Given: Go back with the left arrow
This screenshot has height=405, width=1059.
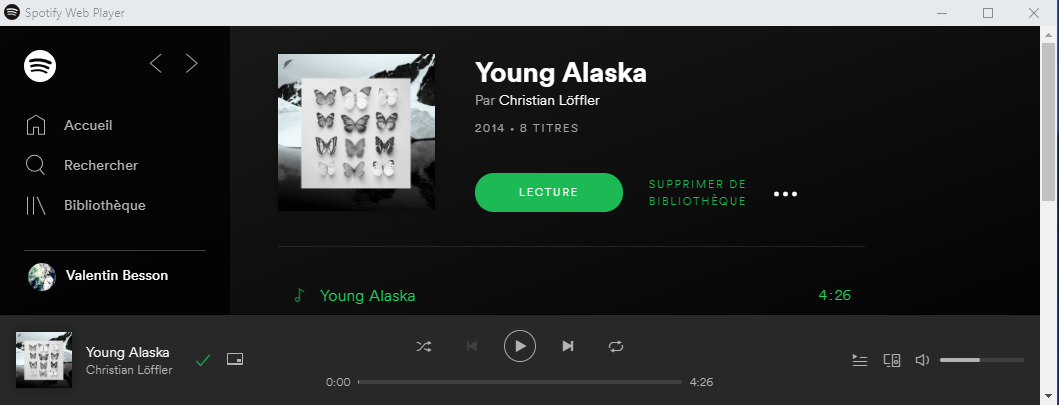Looking at the screenshot, I should (x=156, y=63).
